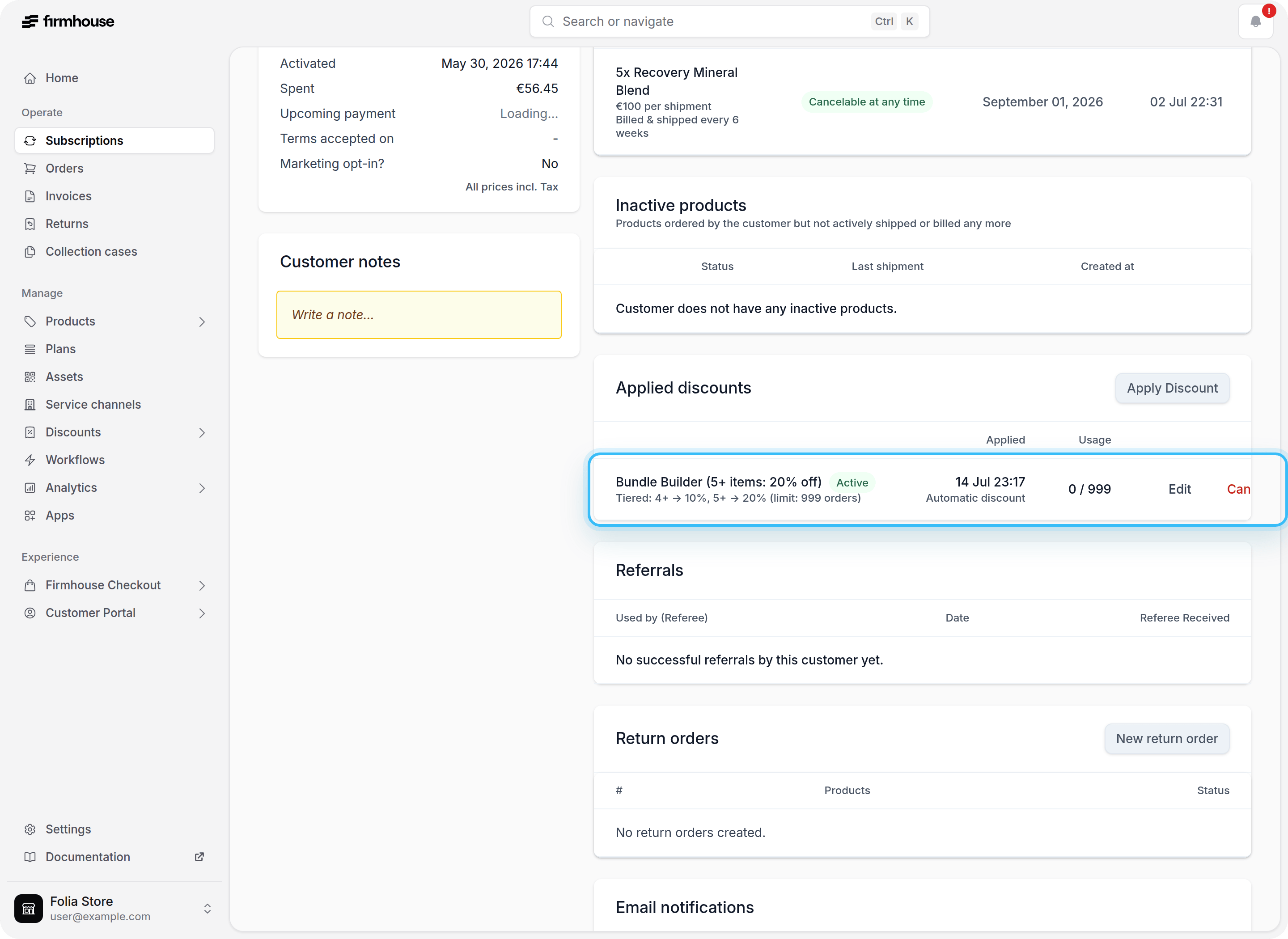This screenshot has height=939, width=1288.
Task: Expand the Firmhouse Checkout chevron
Action: (x=202, y=585)
